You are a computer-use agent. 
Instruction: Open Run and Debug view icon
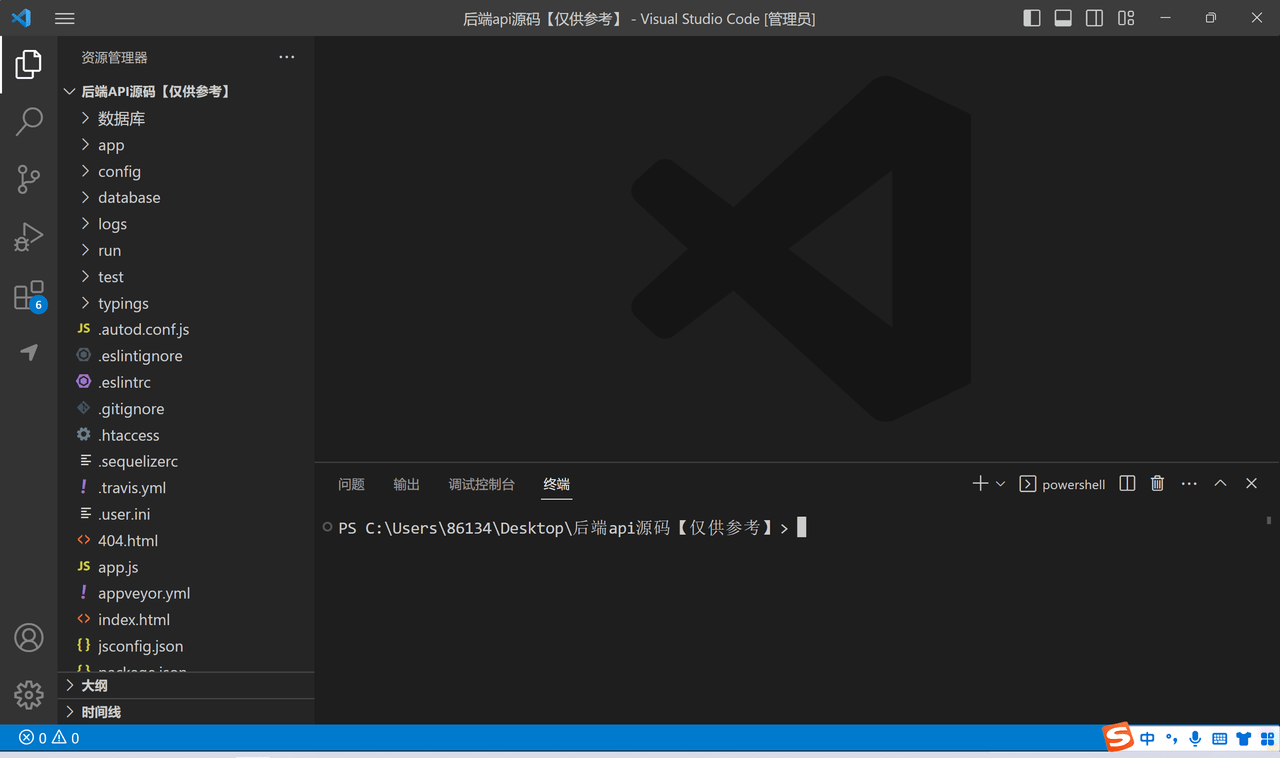29,237
